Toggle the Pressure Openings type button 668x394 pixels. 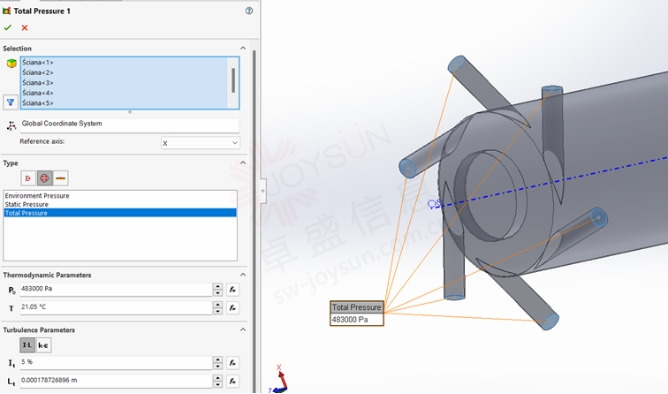45,178
